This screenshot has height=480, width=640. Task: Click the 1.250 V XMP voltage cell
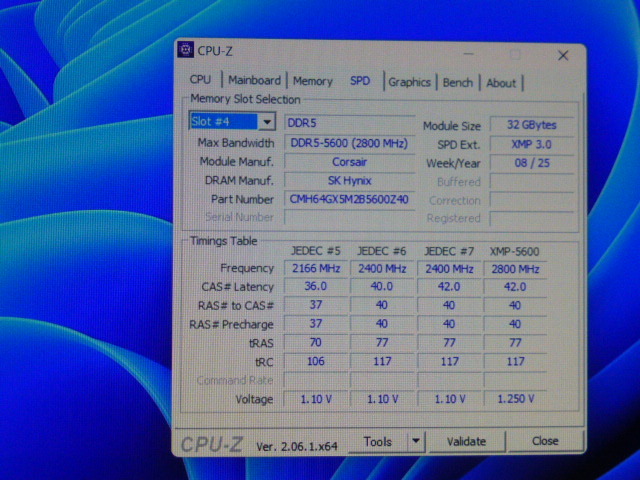coord(515,399)
